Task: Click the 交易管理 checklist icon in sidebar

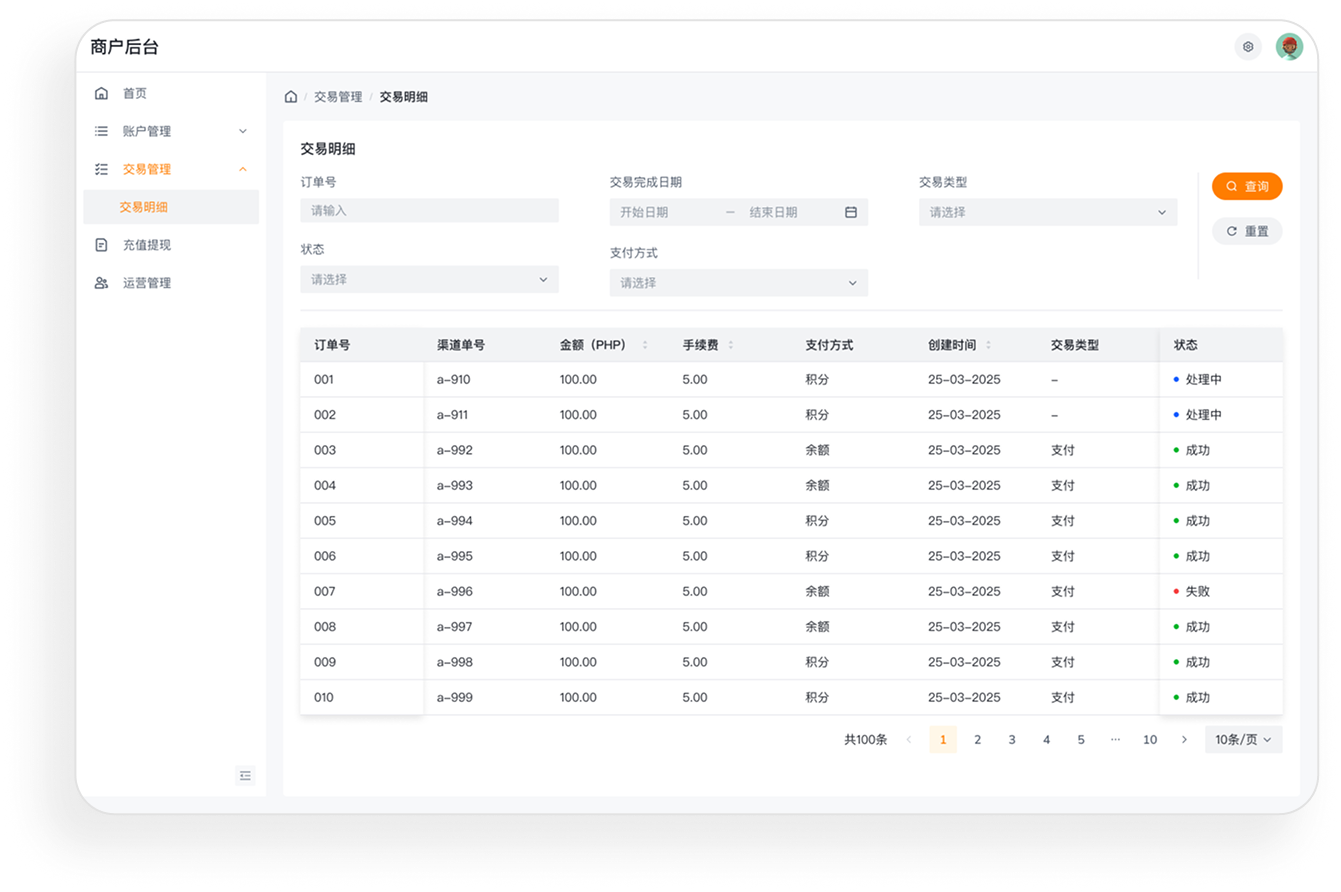Action: pos(101,169)
